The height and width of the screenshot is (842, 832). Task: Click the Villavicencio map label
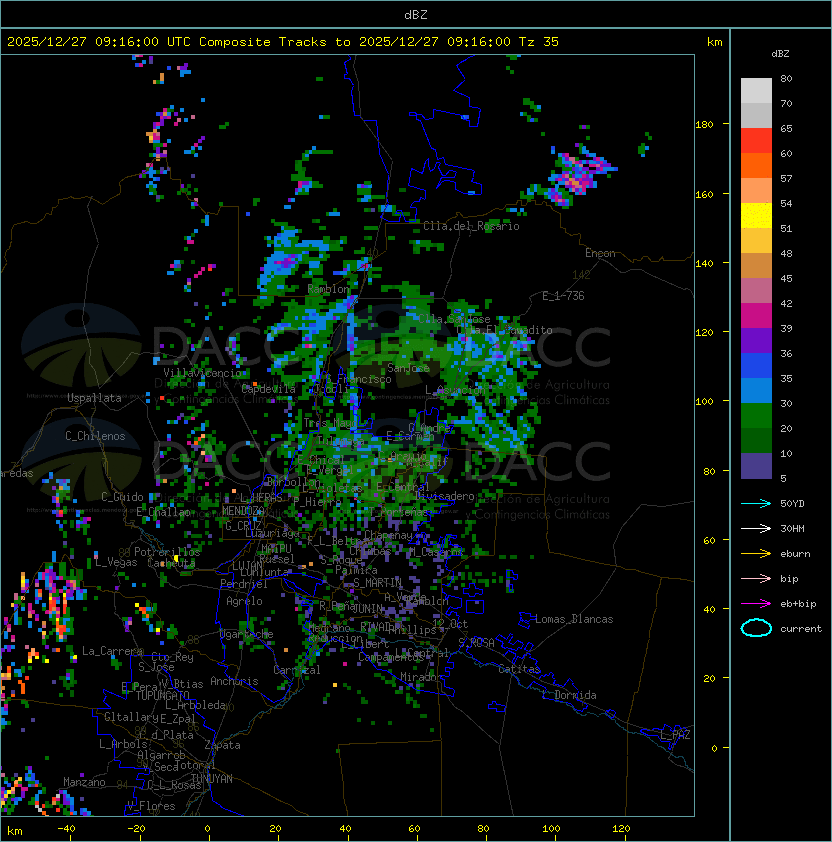click(202, 373)
